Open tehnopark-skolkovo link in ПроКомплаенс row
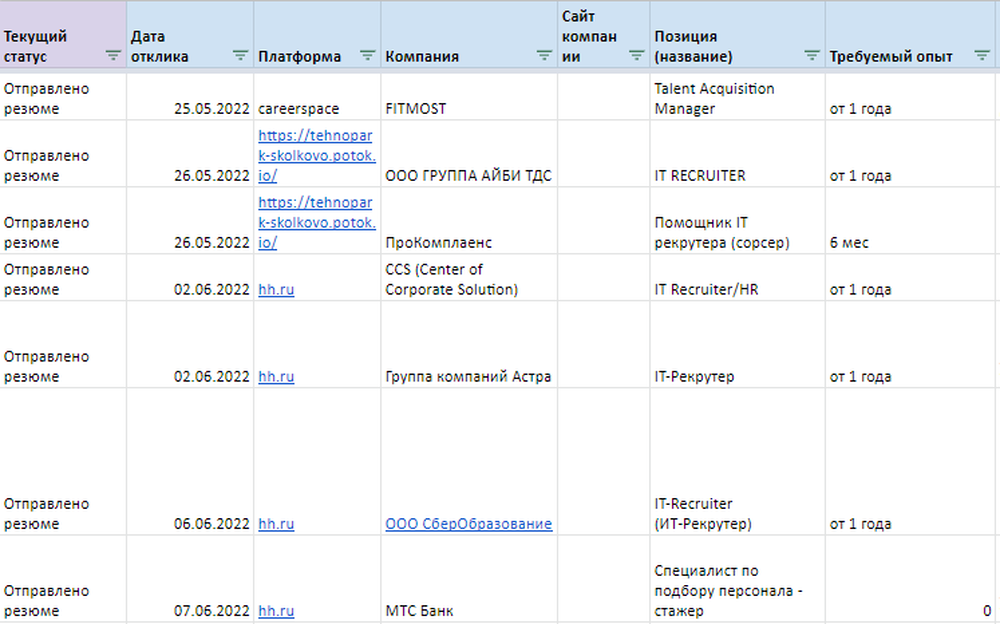Viewport: 1000px width, 624px height. point(316,222)
